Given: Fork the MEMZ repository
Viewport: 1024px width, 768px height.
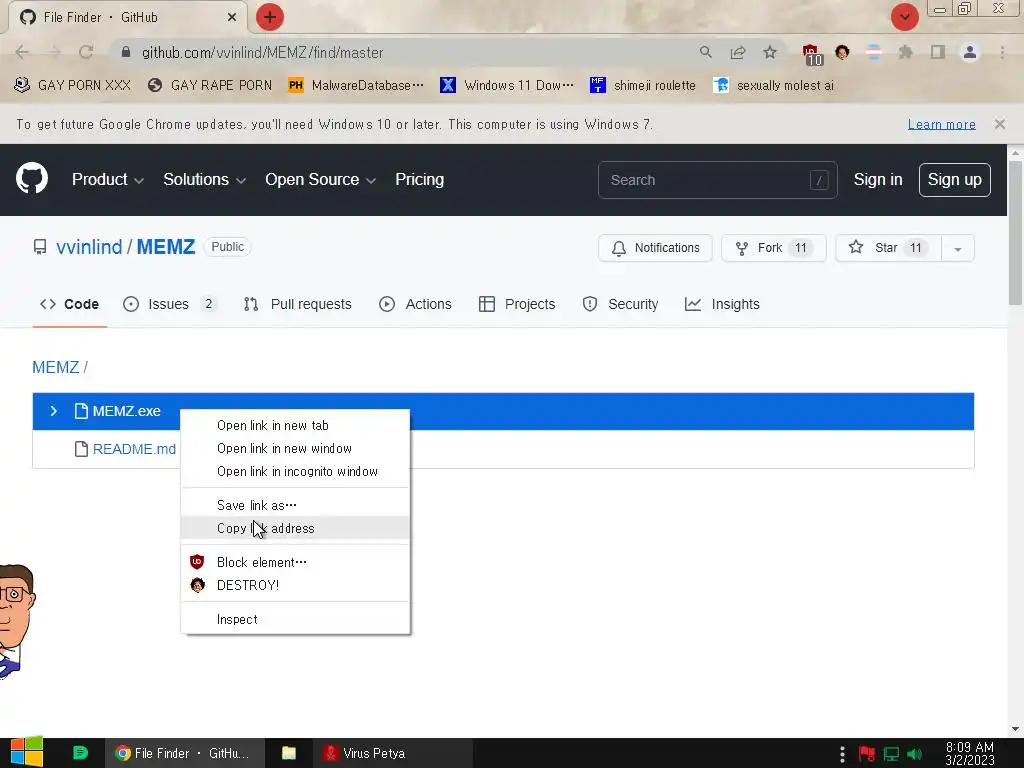Looking at the screenshot, I should pos(773,248).
